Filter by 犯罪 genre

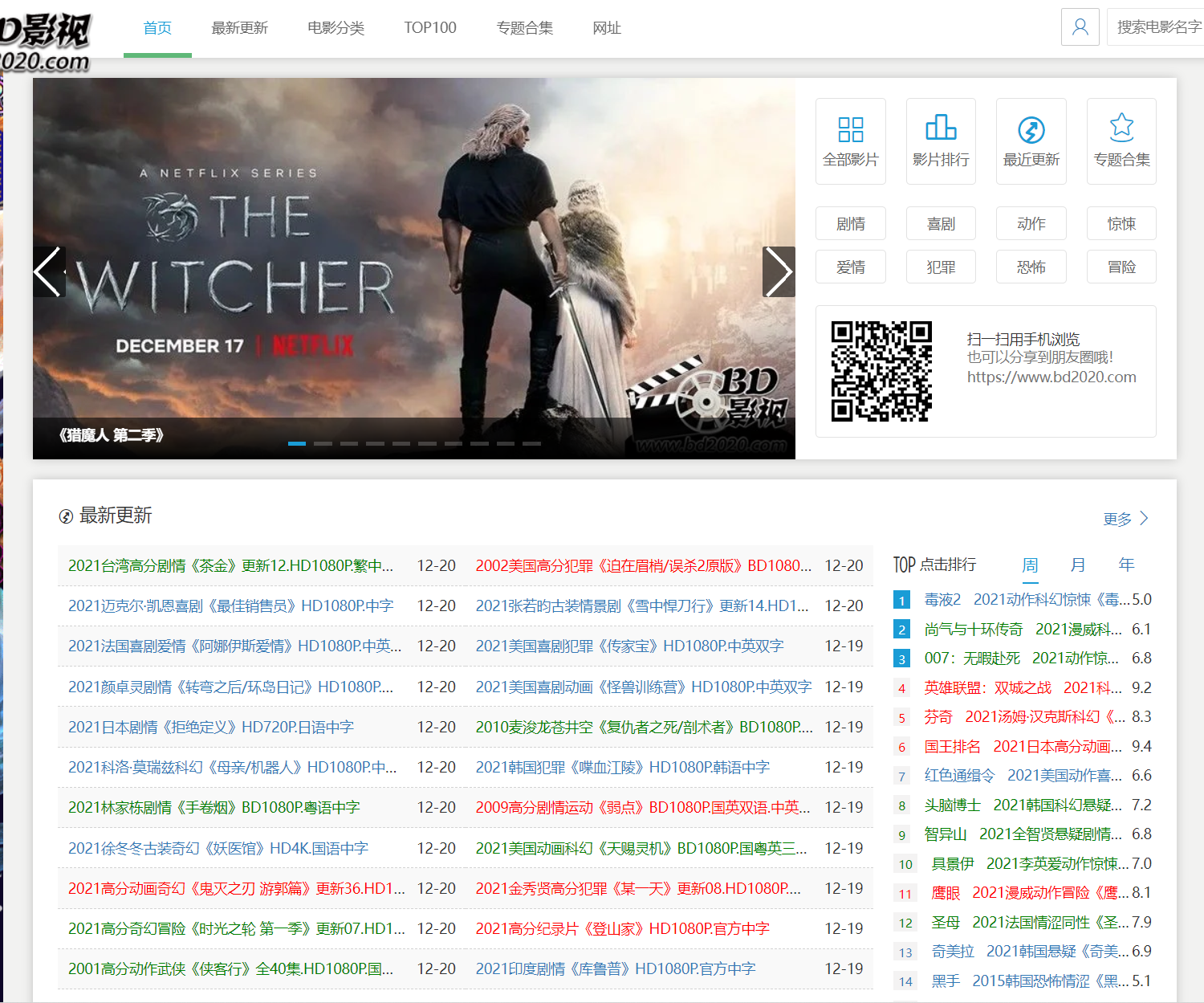tap(941, 267)
